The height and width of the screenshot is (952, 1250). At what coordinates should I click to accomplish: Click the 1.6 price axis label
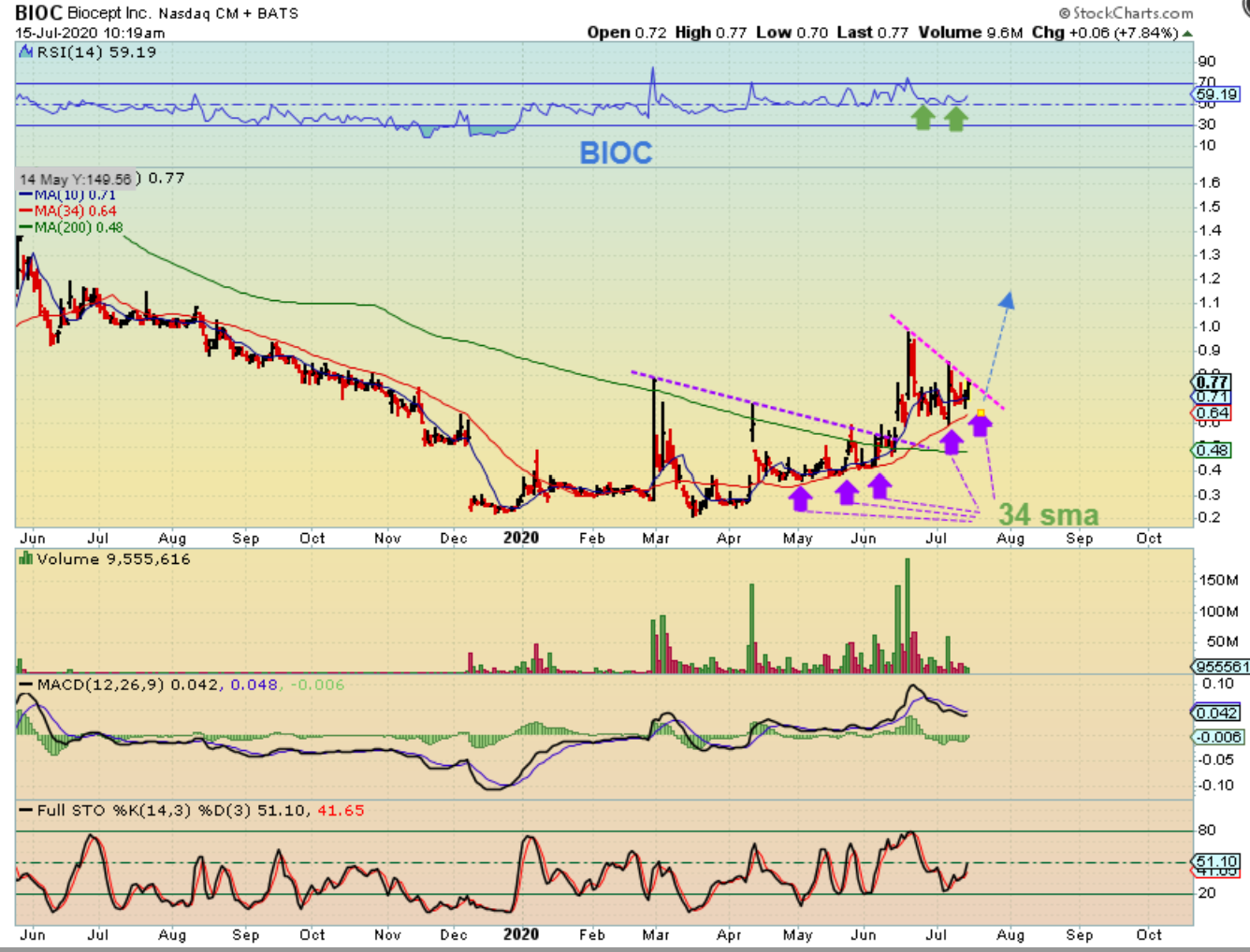pos(1210,183)
